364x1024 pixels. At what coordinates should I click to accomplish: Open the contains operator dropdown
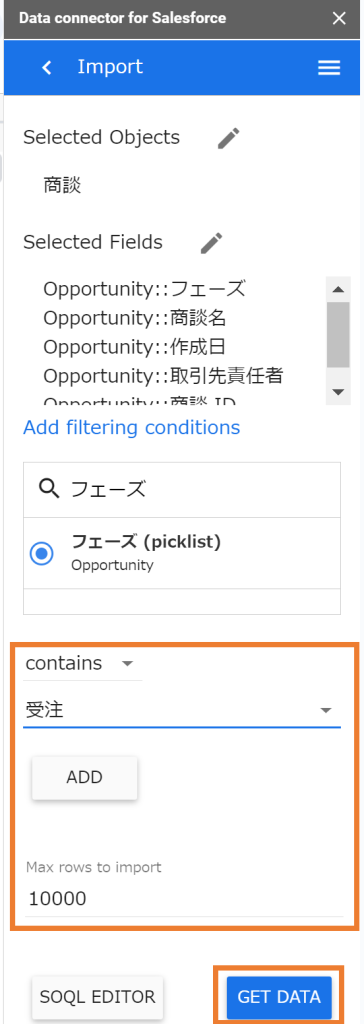pyautogui.click(x=82, y=664)
